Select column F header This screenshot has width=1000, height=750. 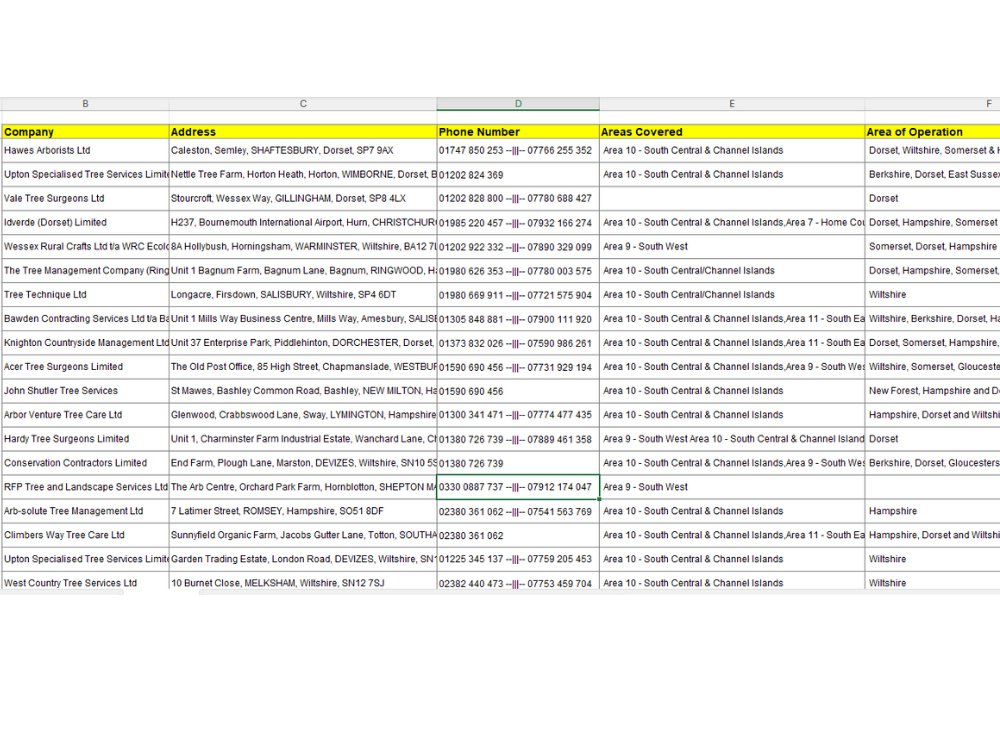[932, 103]
